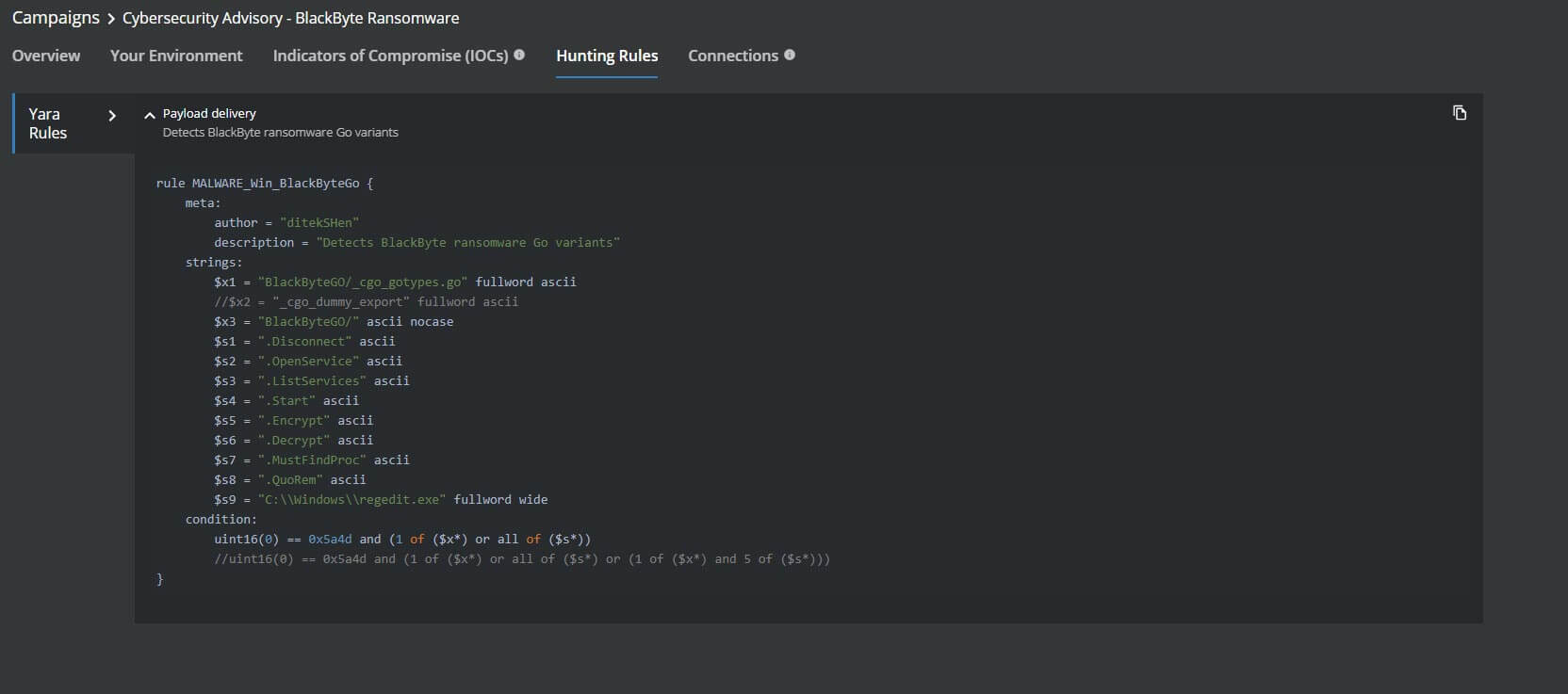Click info icon next to Indicators of Compromise
Image resolution: width=1568 pixels, height=694 pixels.
[x=519, y=55]
